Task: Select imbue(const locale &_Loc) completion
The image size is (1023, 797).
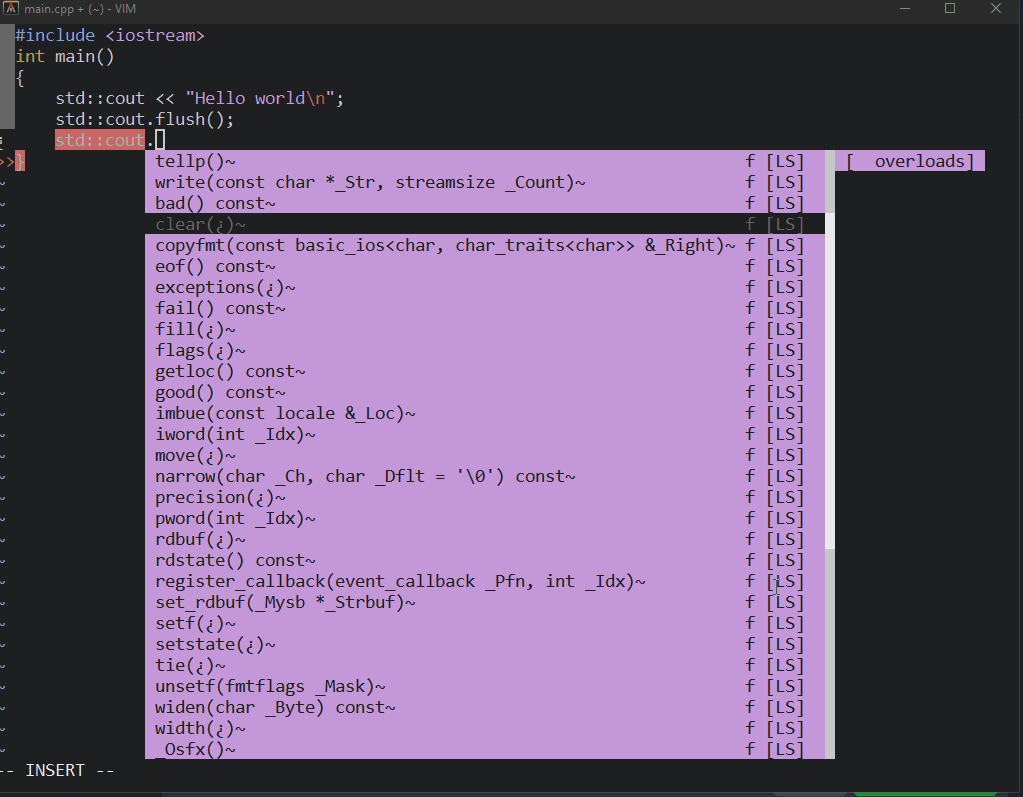Action: (x=485, y=413)
